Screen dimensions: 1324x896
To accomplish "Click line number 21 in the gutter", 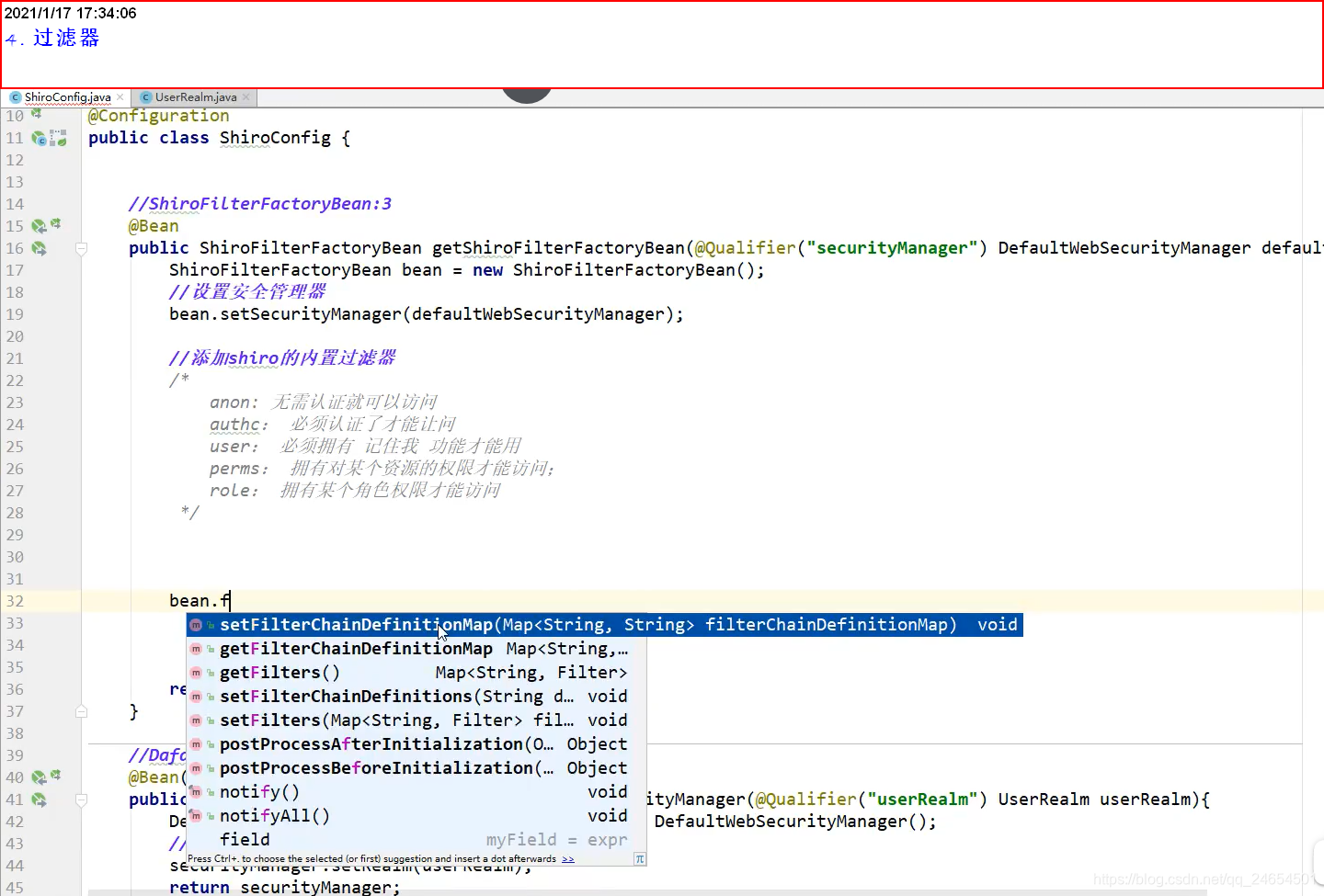I will pos(15,358).
